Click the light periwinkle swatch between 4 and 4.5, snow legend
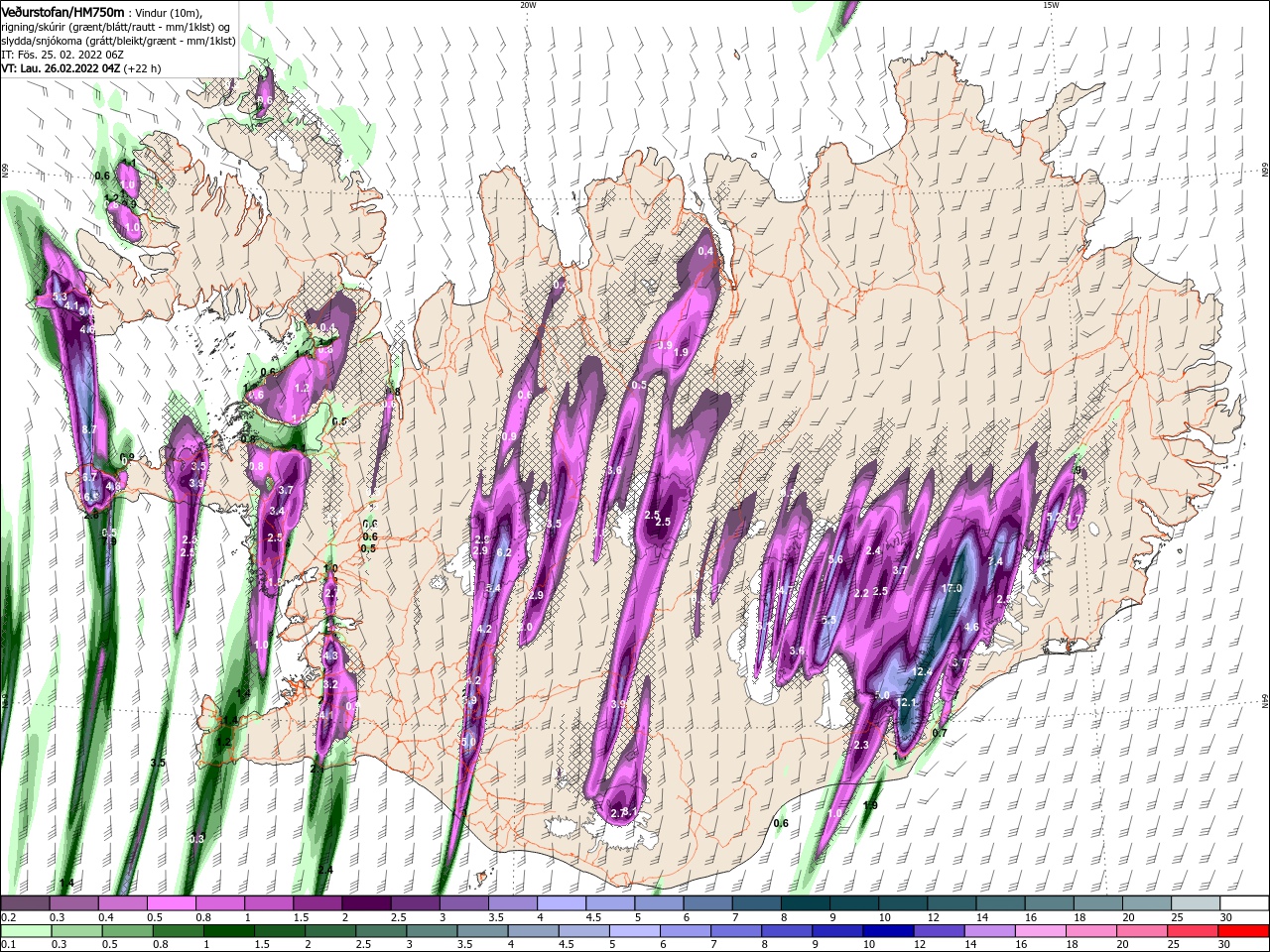The height and width of the screenshot is (952, 1270). 561,903
